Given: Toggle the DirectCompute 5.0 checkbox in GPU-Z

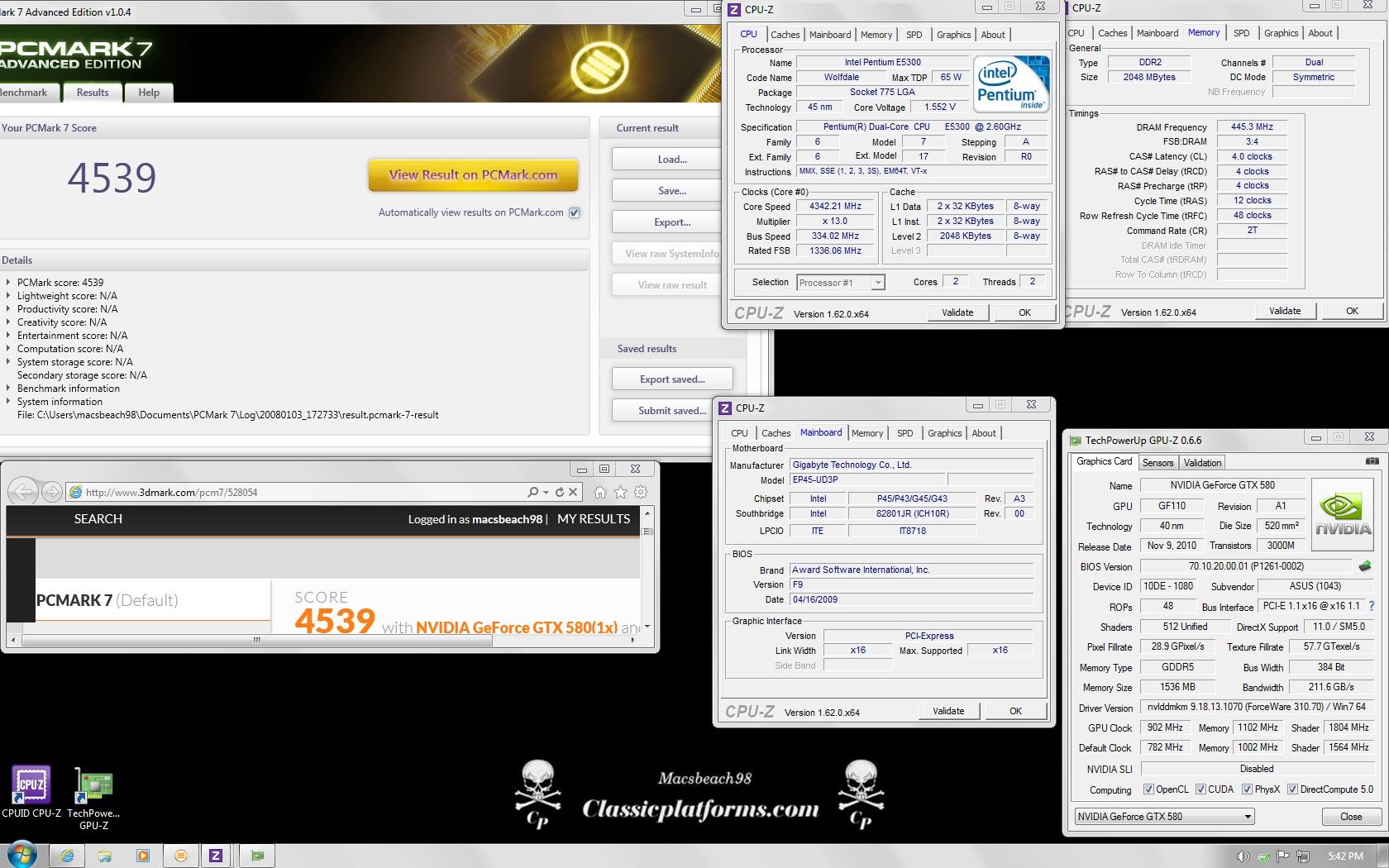Looking at the screenshot, I should tap(1292, 789).
